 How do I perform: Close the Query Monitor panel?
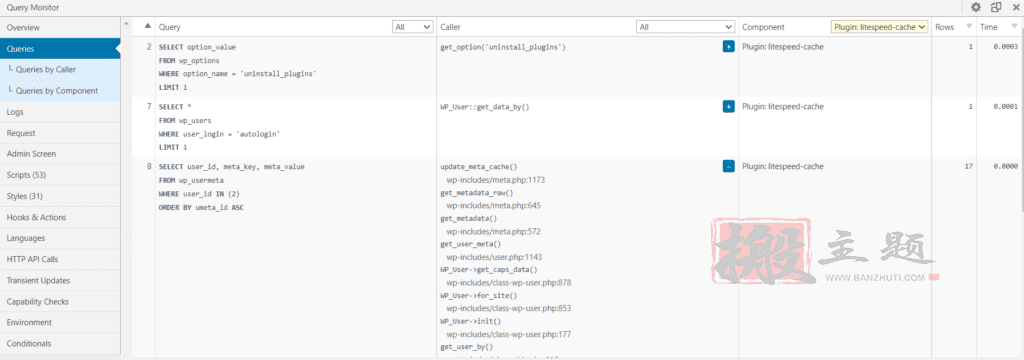(x=1015, y=7)
